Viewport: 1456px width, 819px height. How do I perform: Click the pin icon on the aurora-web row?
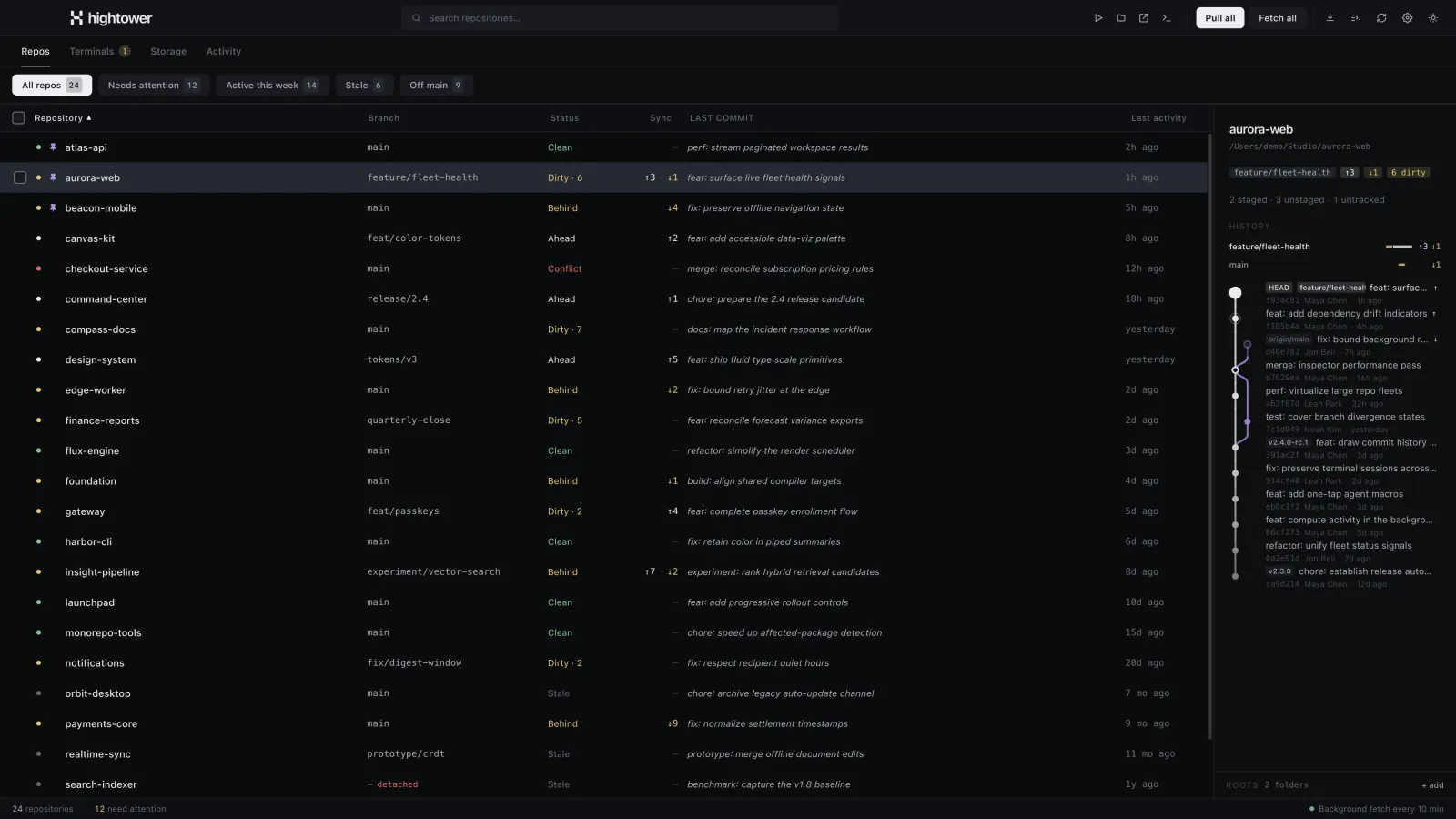pos(53,177)
